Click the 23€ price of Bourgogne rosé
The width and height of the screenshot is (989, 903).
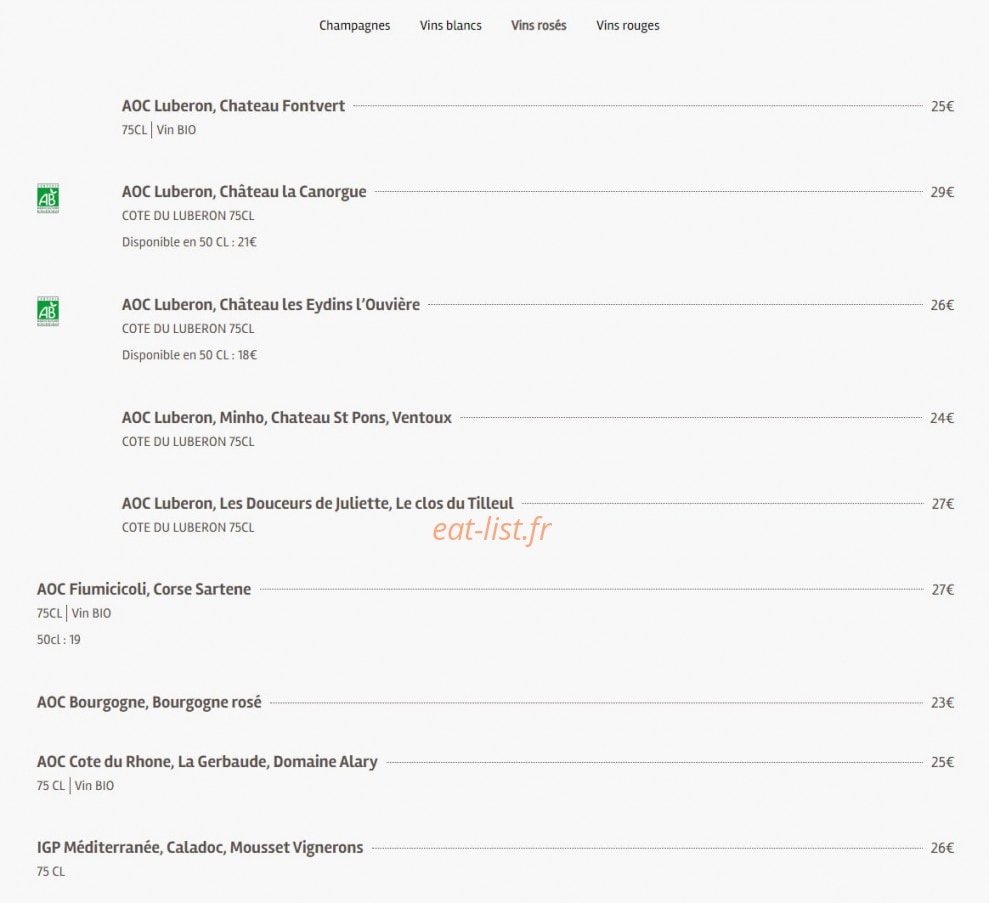tap(942, 703)
